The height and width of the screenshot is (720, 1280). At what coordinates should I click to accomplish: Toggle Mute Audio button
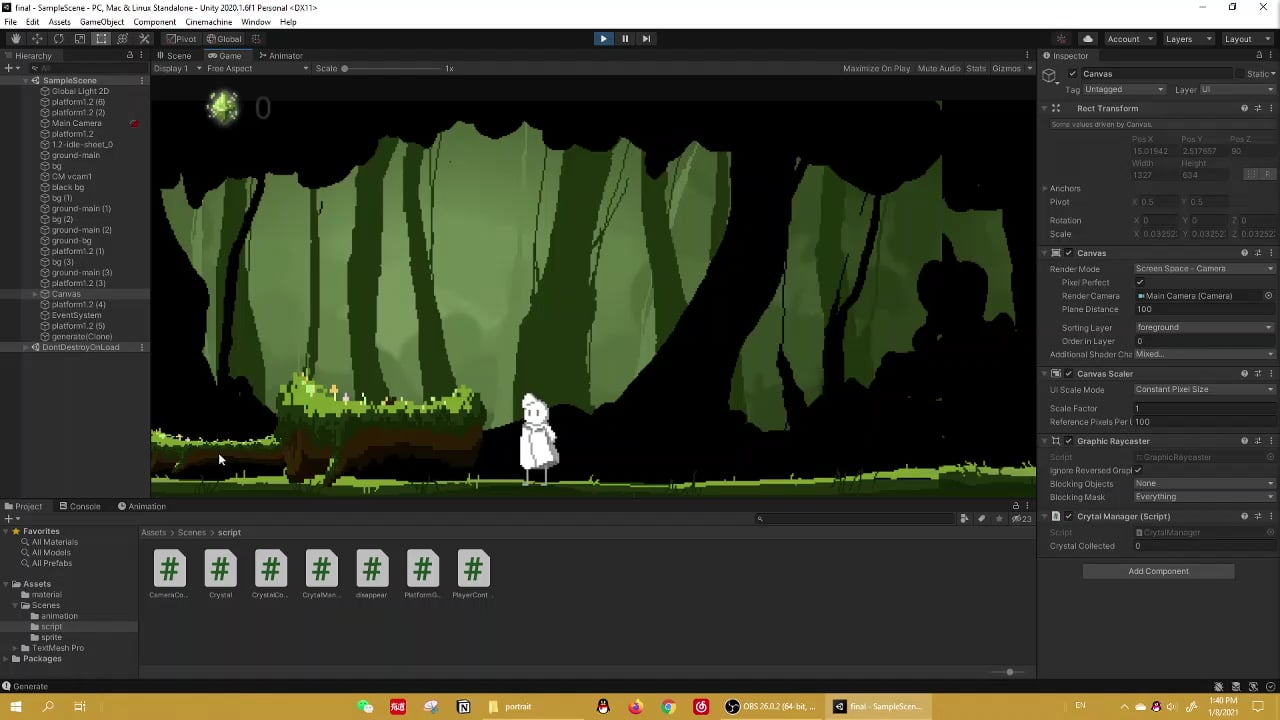pos(939,69)
